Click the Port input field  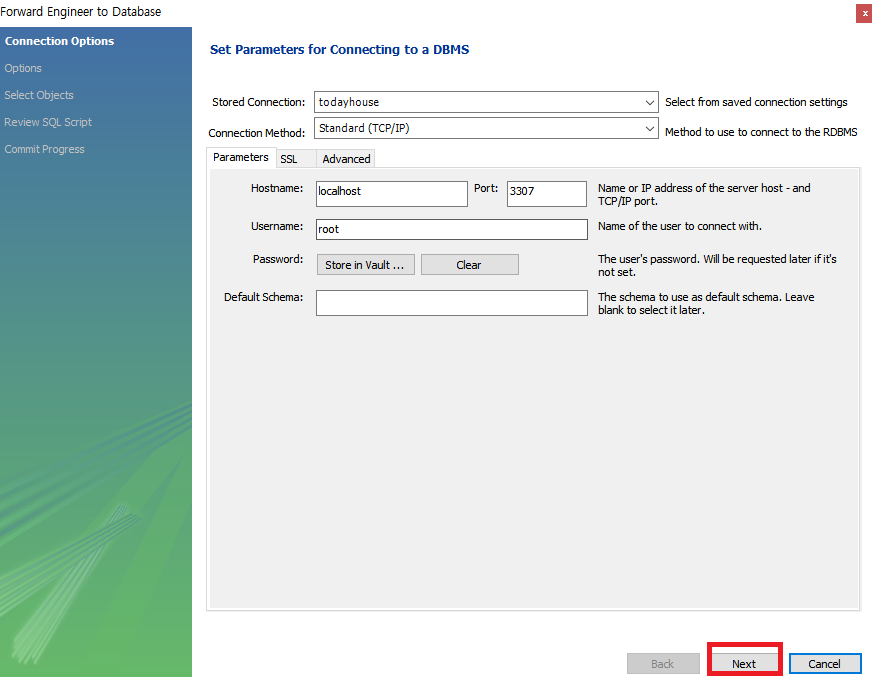pos(547,194)
